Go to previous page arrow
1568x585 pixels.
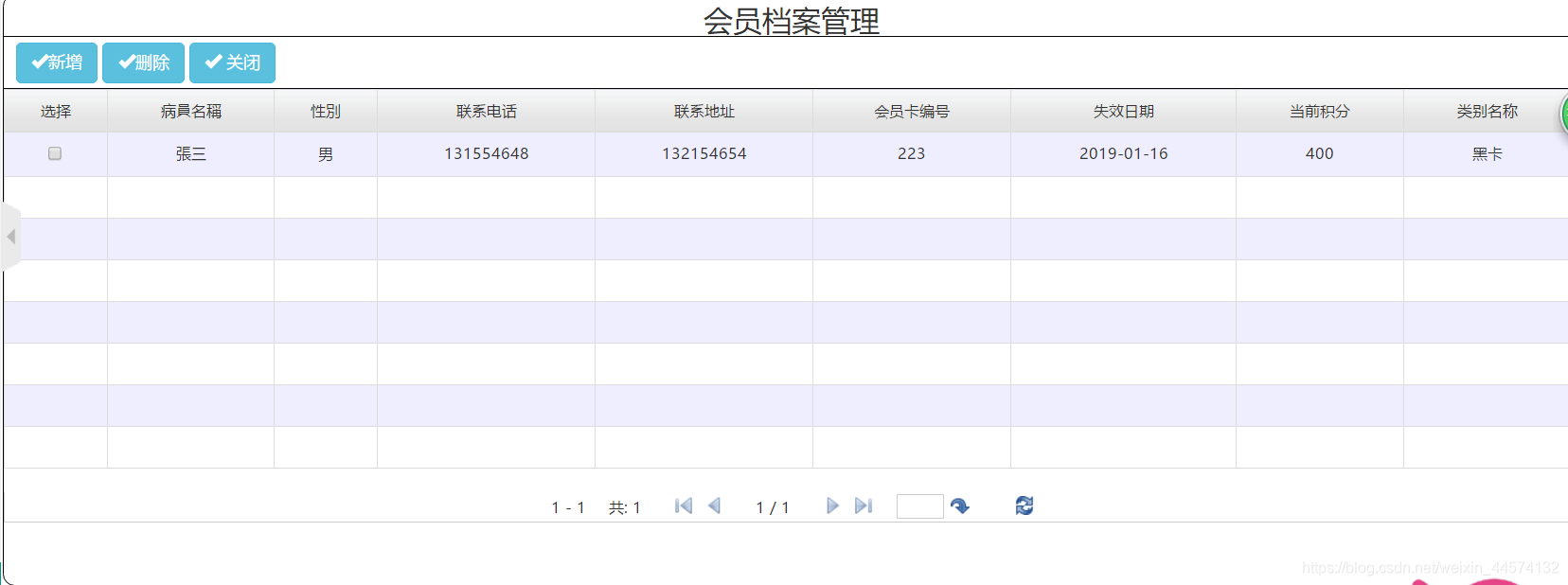pos(715,505)
